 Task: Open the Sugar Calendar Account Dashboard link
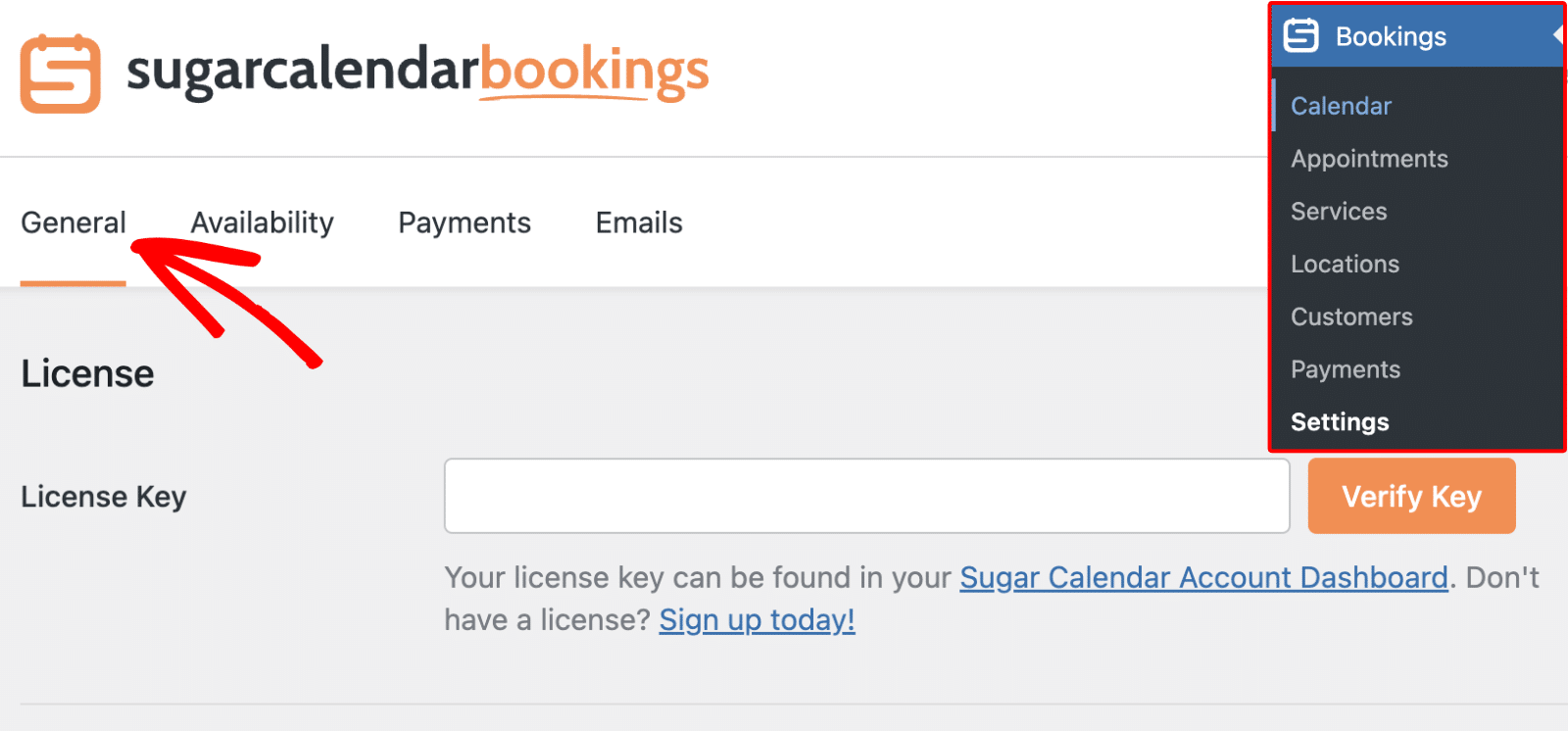point(1203,577)
